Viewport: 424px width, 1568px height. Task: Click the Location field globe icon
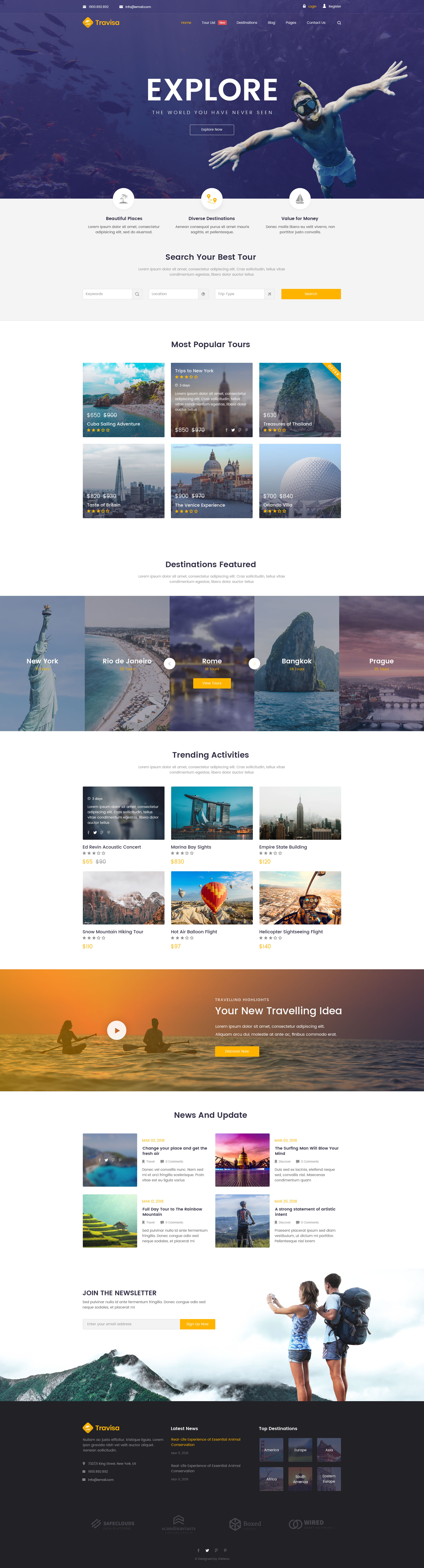point(203,294)
